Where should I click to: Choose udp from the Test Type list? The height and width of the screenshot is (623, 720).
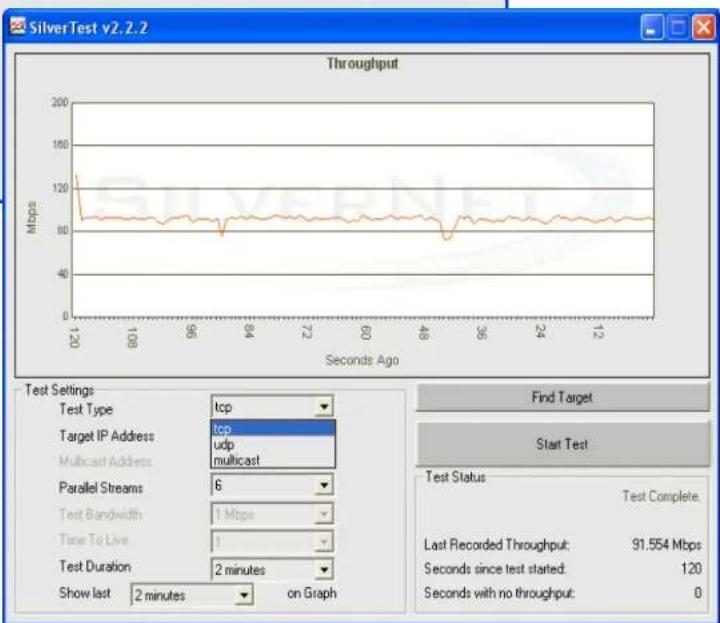[x=273, y=444]
